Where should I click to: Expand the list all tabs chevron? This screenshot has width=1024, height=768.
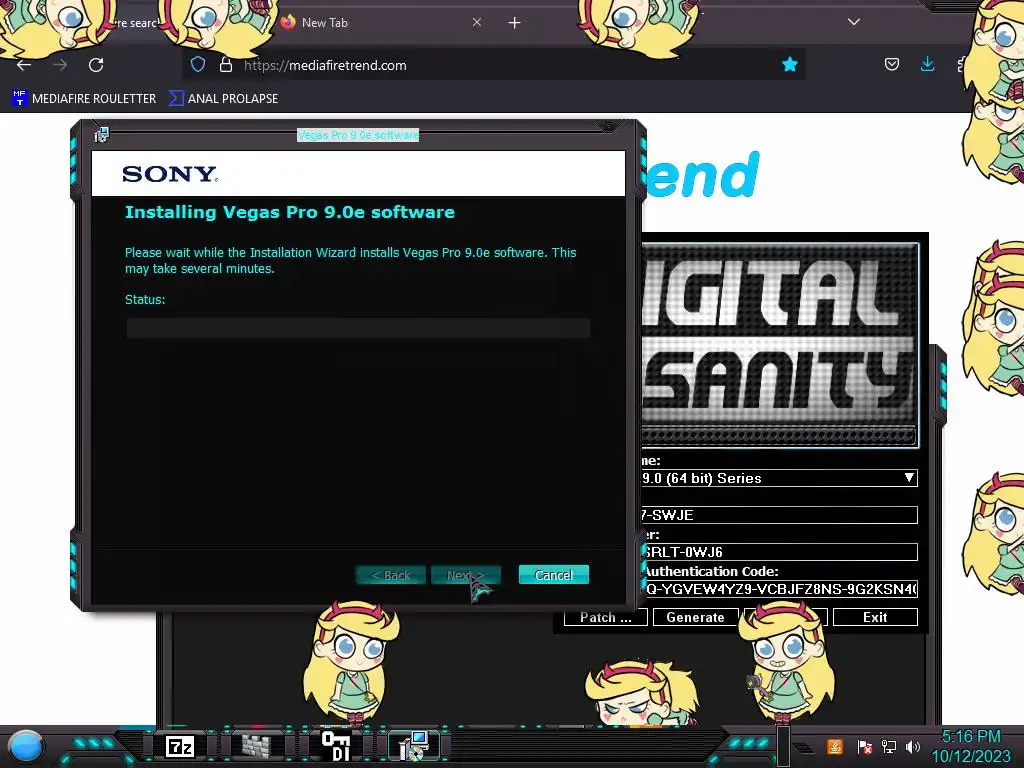click(x=854, y=22)
